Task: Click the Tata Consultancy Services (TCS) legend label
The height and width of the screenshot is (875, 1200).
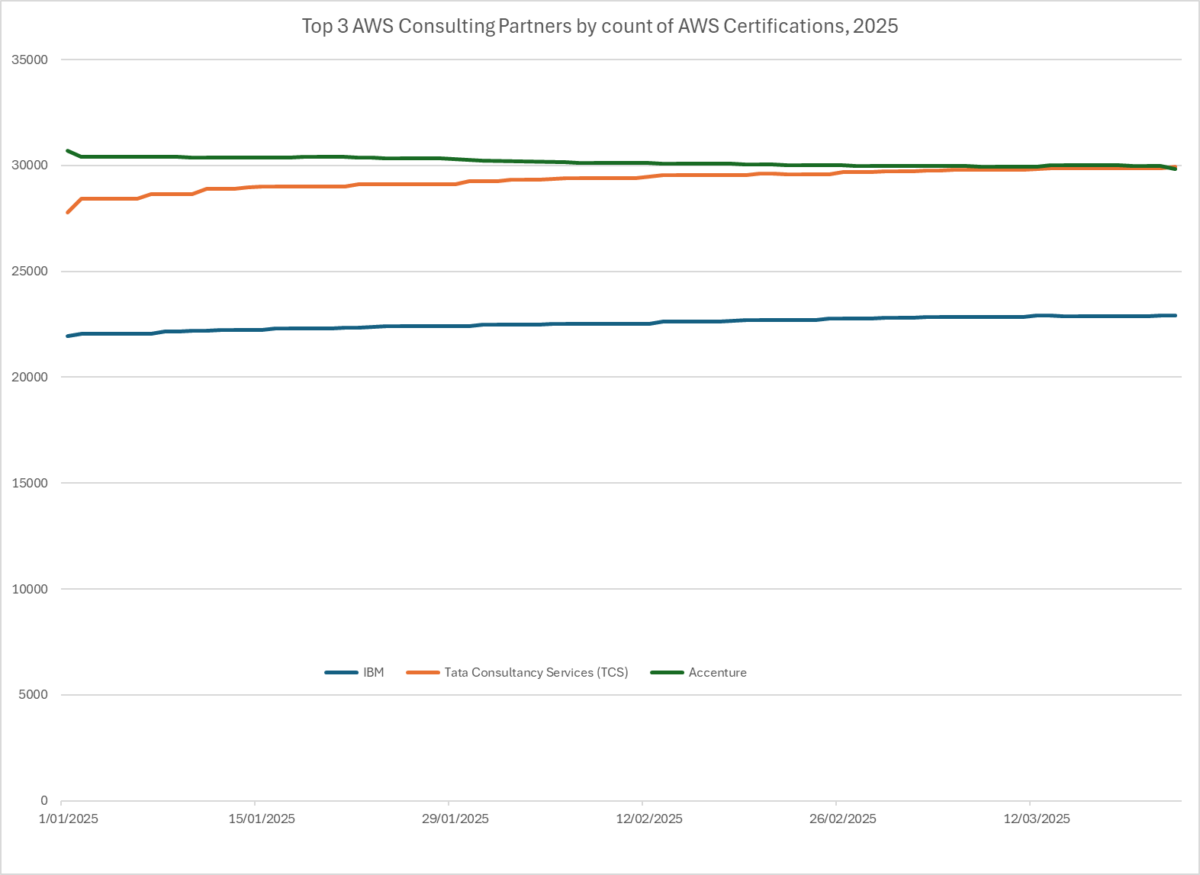Action: tap(537, 672)
